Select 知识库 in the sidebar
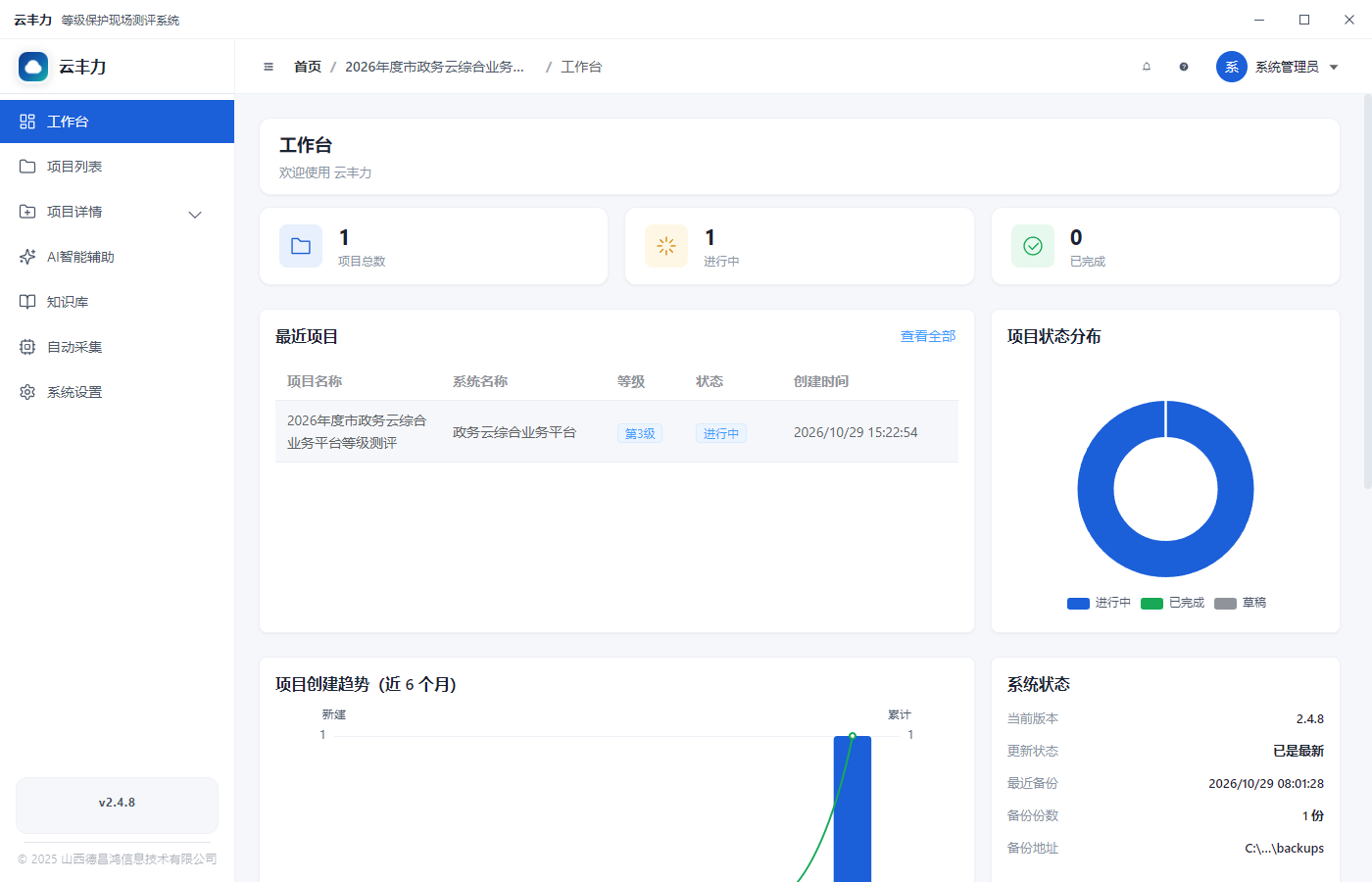The width and height of the screenshot is (1372, 882). 117,302
